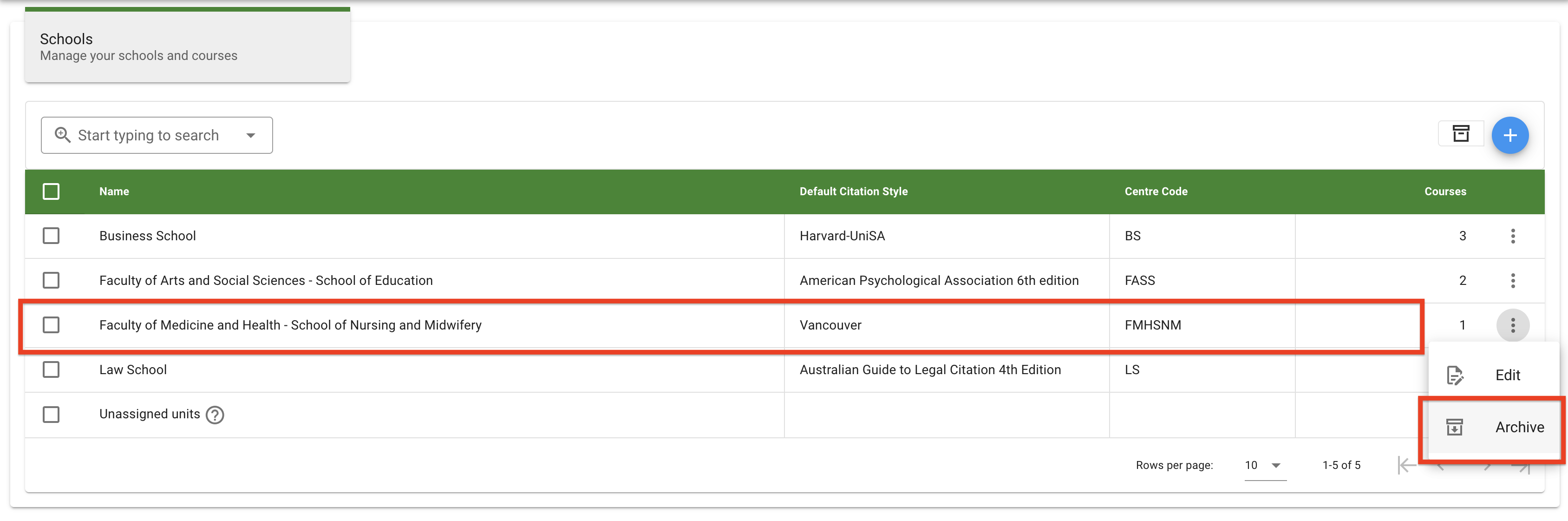Open the Schools tab card
Image resolution: width=1568 pixels, height=521 pixels.
tap(187, 47)
